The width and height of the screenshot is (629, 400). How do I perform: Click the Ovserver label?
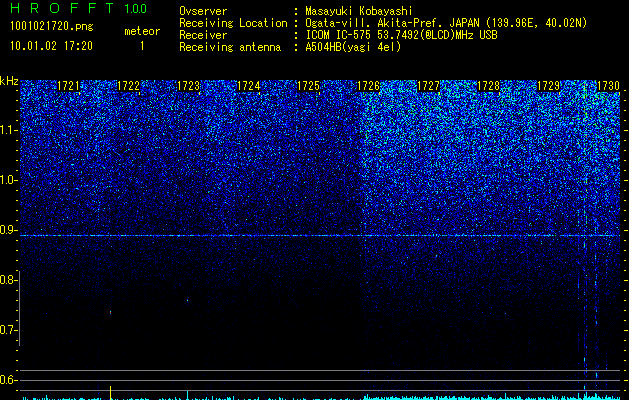(203, 11)
